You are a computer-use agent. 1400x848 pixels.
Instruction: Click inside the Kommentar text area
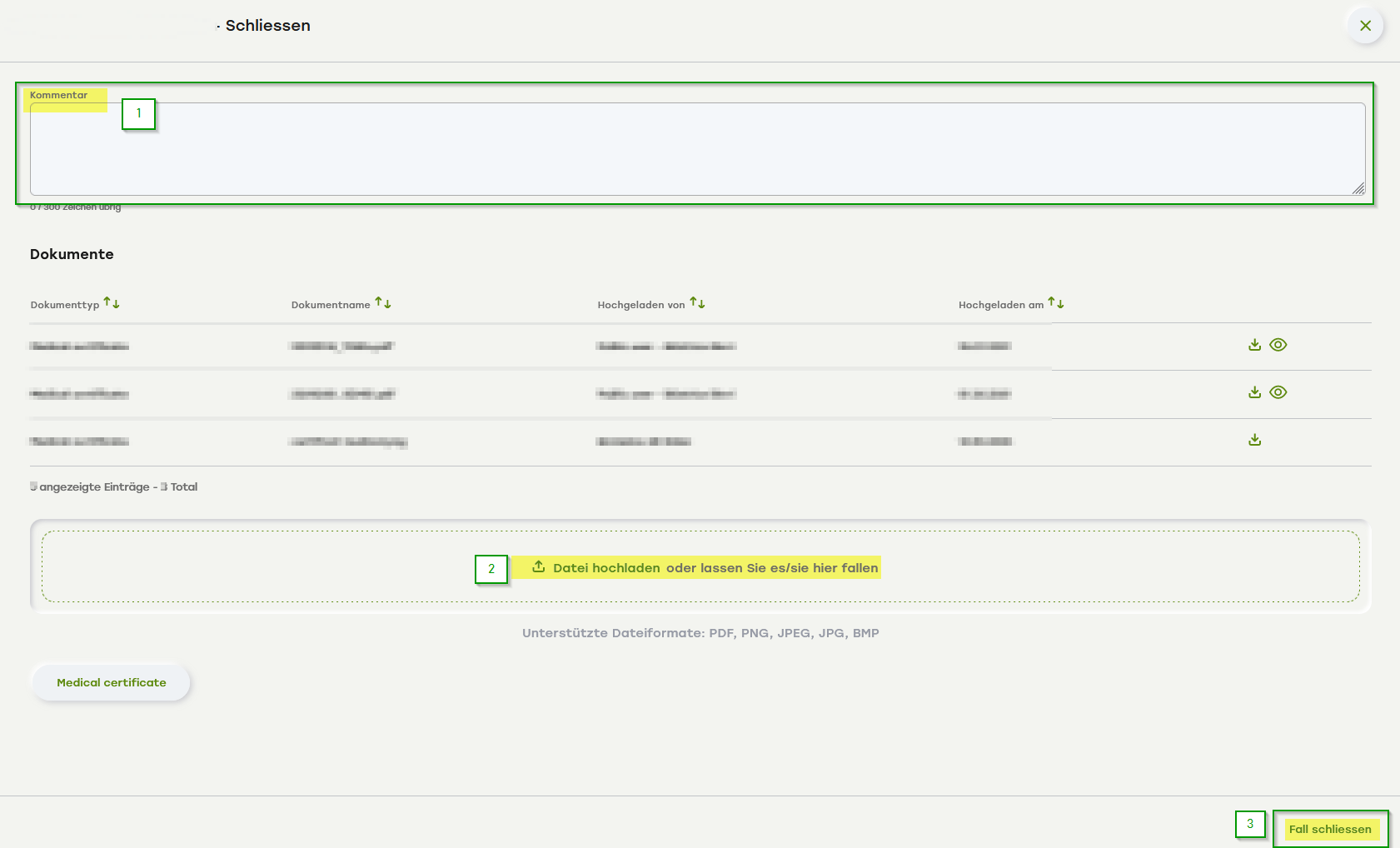pyautogui.click(x=696, y=150)
